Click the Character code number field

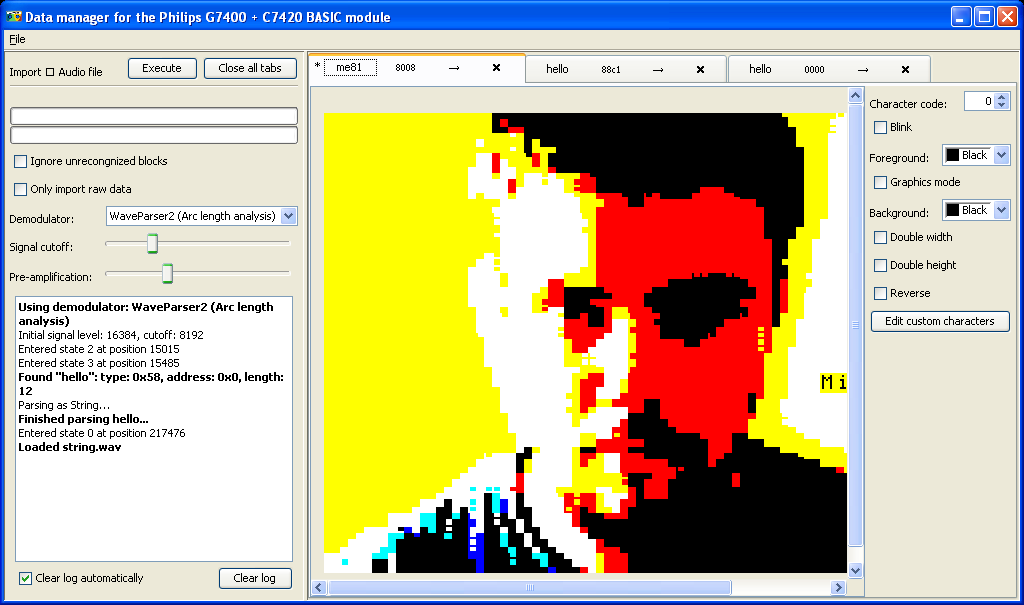980,101
